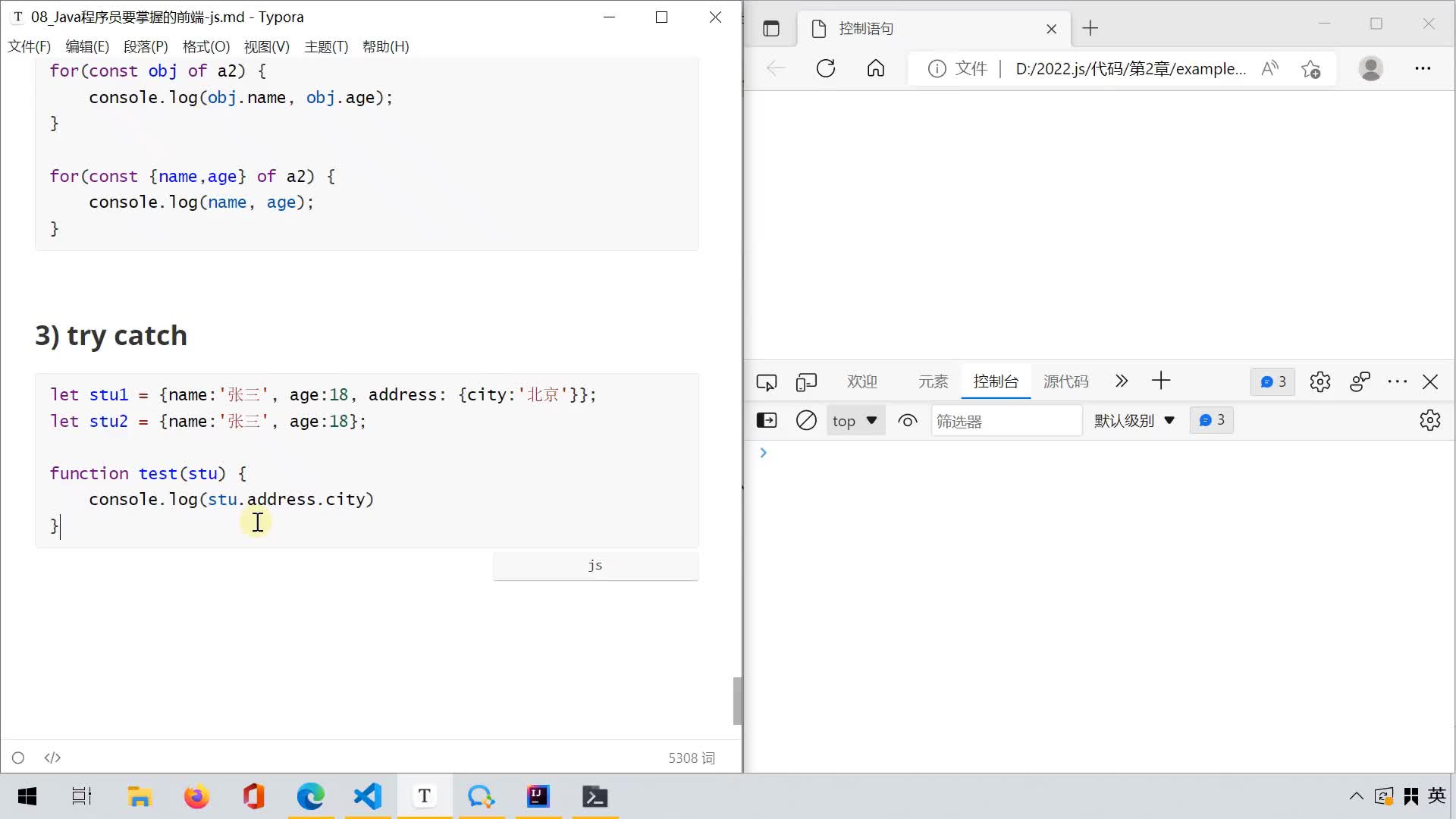Toggle the console sidebar
This screenshot has width=1456, height=819.
click(767, 421)
